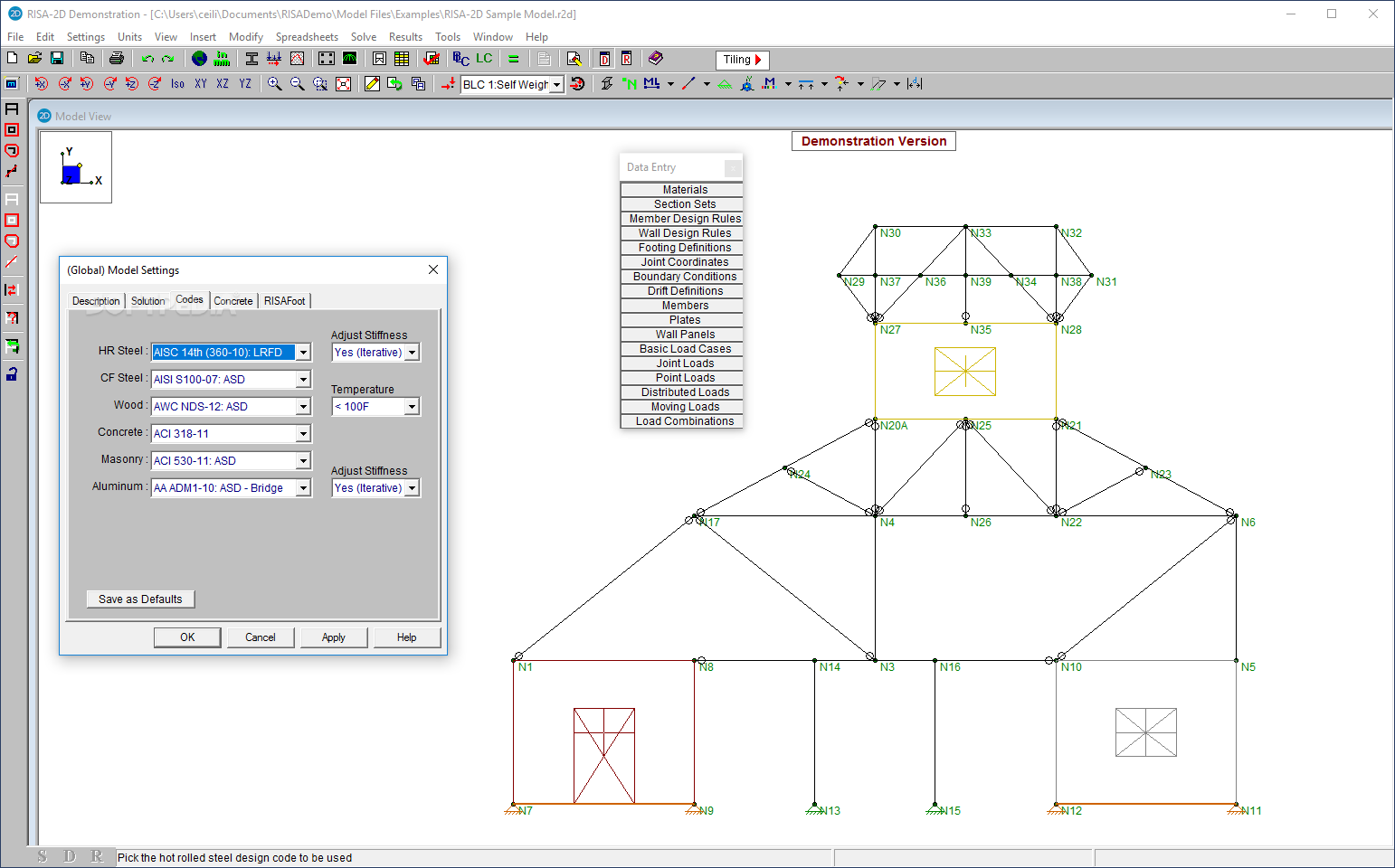This screenshot has height=868, width=1395.
Task: Open HR Steel code dropdown
Action: 304,353
